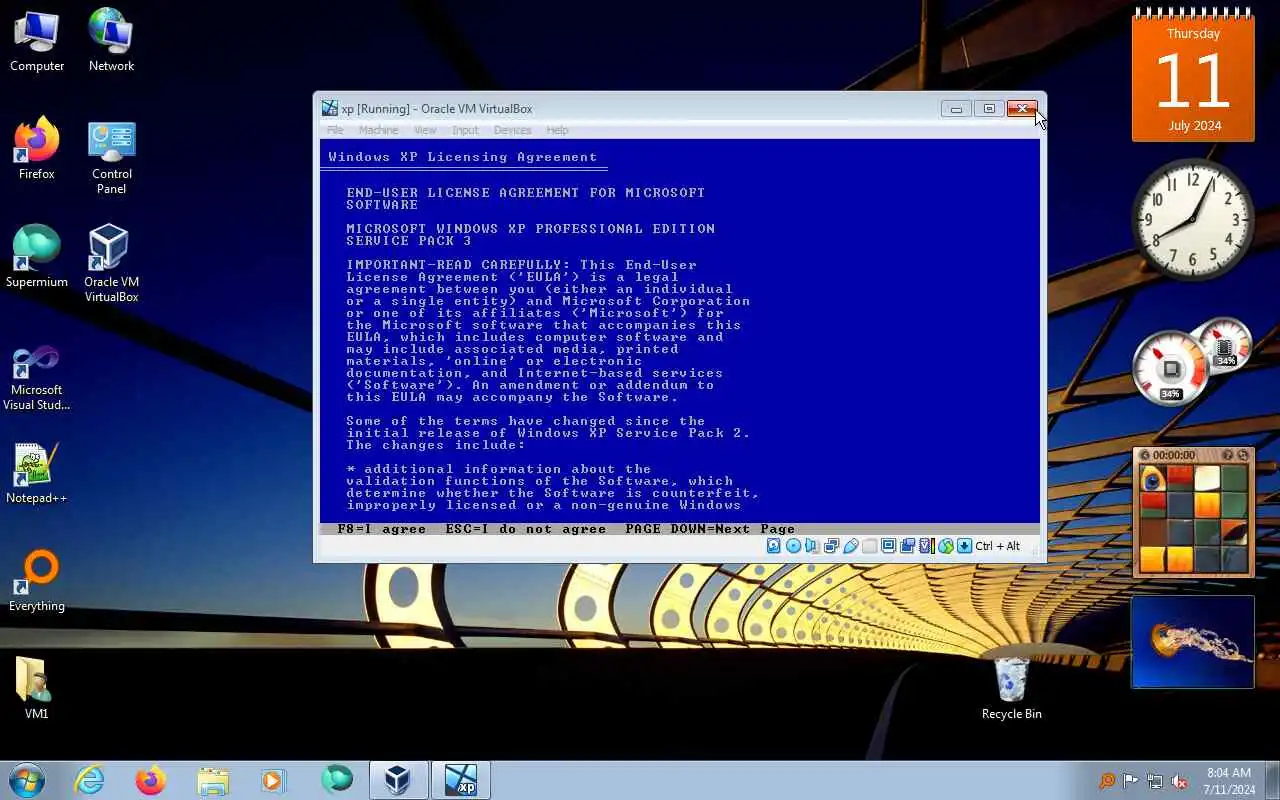
Task: Open the Devices menu in VirtualBox
Action: coord(512,130)
